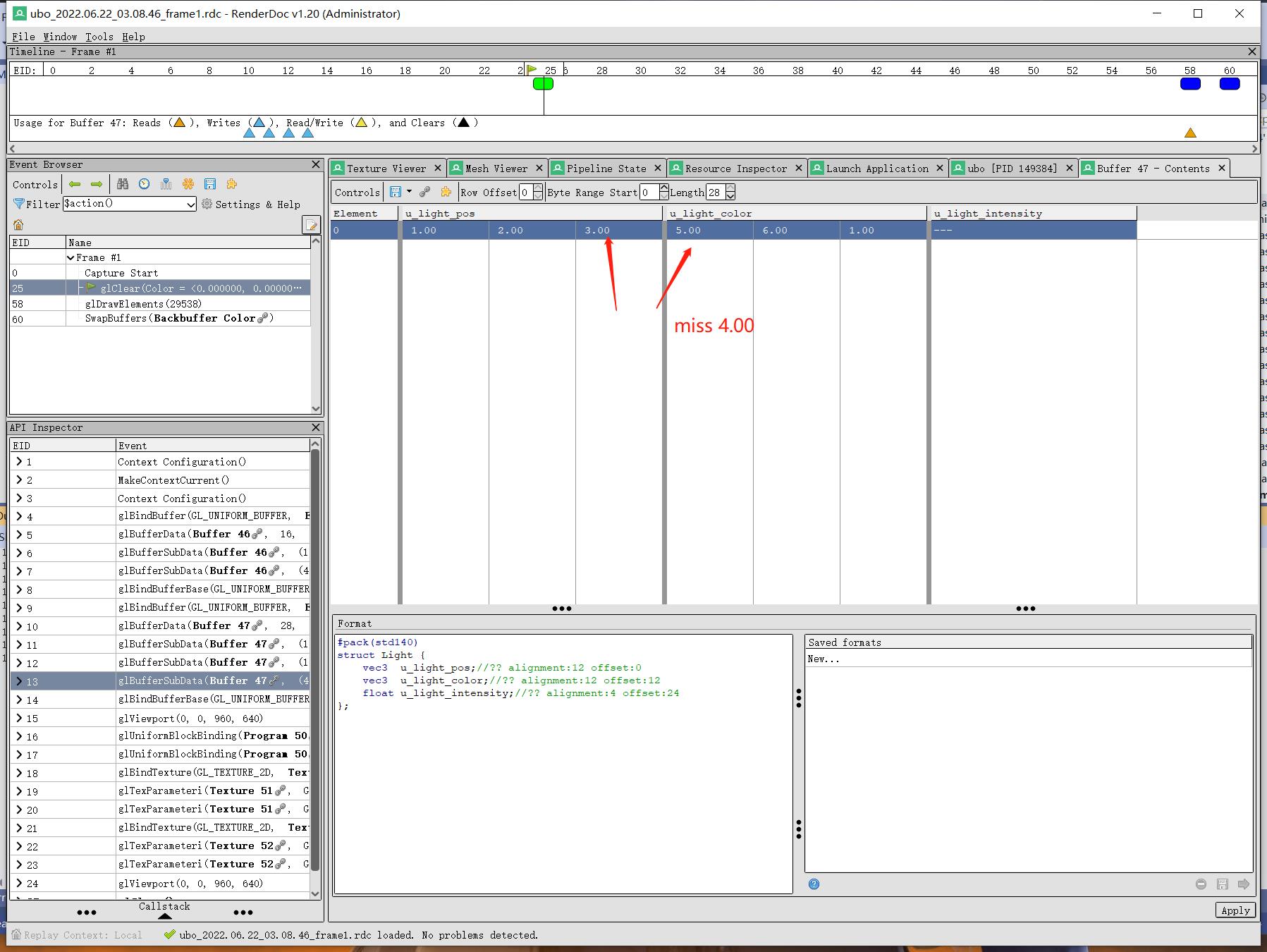
Task: Click the chain link icon in buffer controls
Action: (425, 192)
